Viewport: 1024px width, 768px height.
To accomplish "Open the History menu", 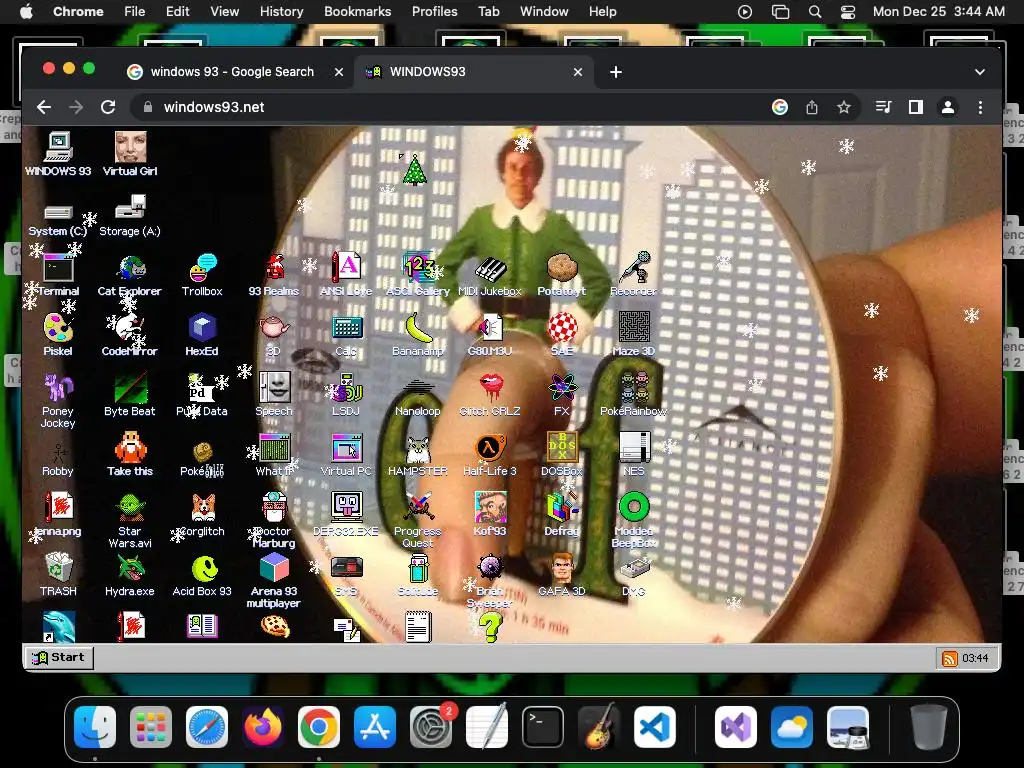I will [x=281, y=12].
